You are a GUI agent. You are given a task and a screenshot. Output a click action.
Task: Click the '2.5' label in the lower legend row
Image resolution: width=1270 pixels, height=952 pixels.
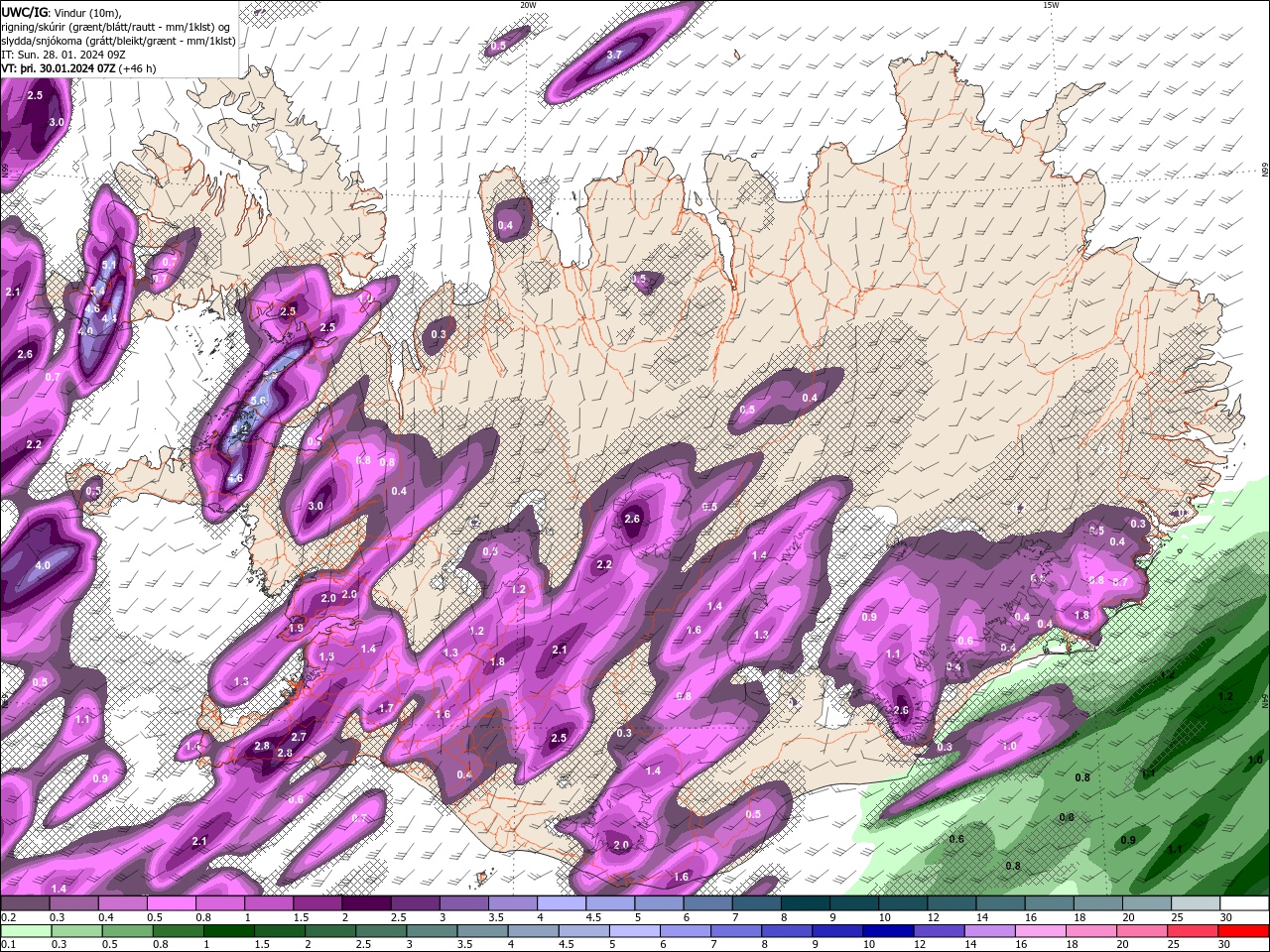pos(363,945)
